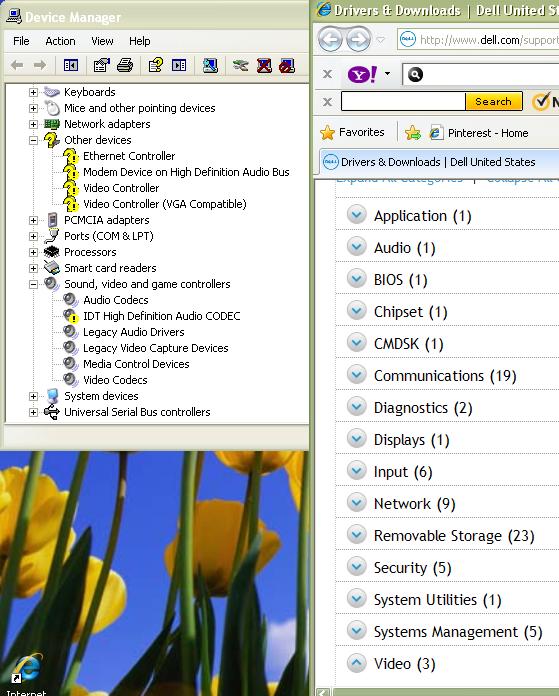This screenshot has width=559, height=696.
Task: Expand the Audio (1) driver category
Action: pyautogui.click(x=357, y=247)
